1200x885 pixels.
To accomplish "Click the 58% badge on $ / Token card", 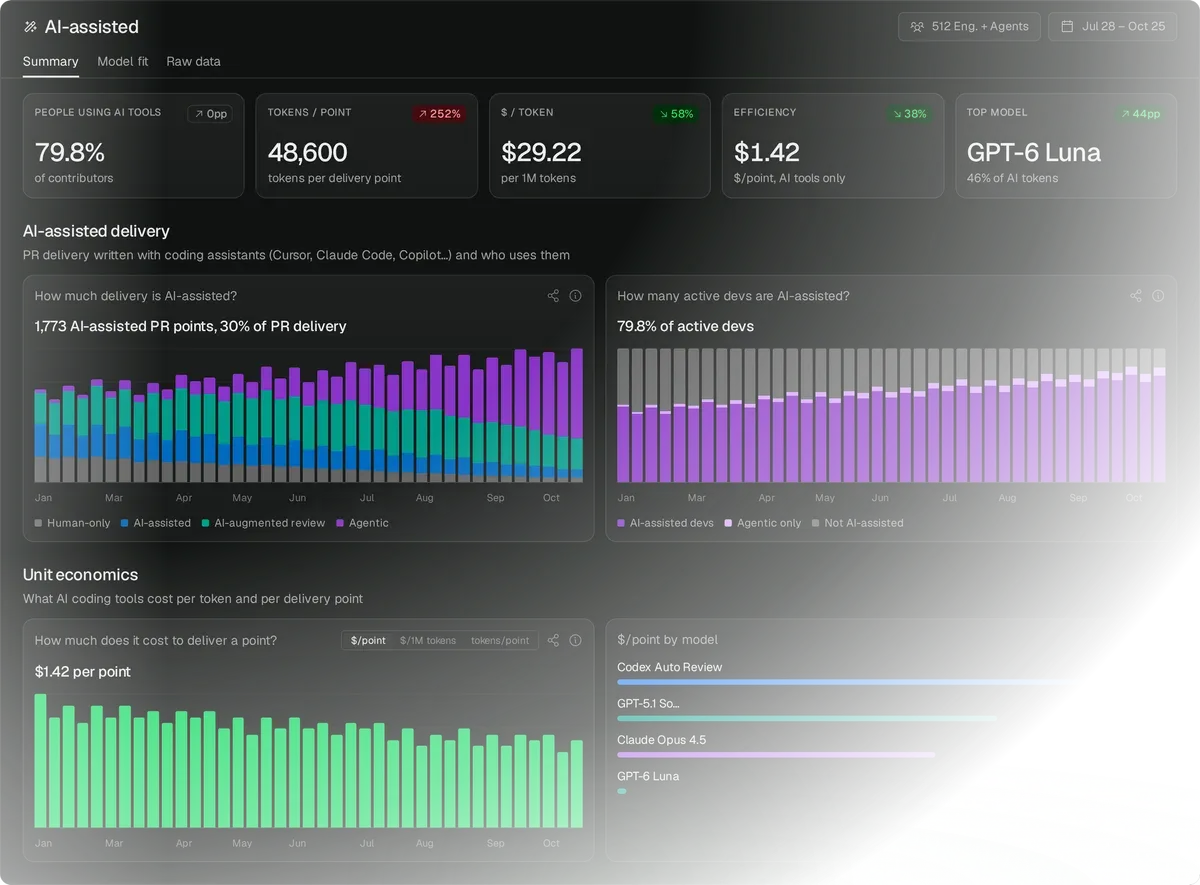I will (x=676, y=114).
